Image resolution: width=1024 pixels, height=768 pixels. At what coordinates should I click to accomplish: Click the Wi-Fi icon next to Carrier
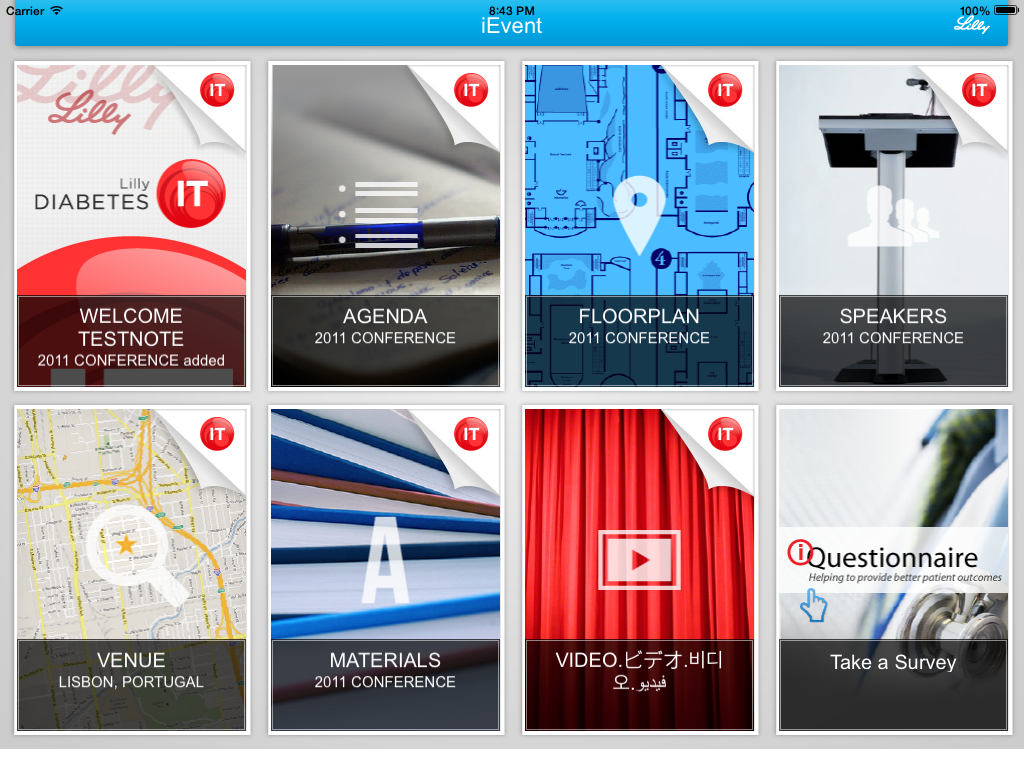point(57,10)
